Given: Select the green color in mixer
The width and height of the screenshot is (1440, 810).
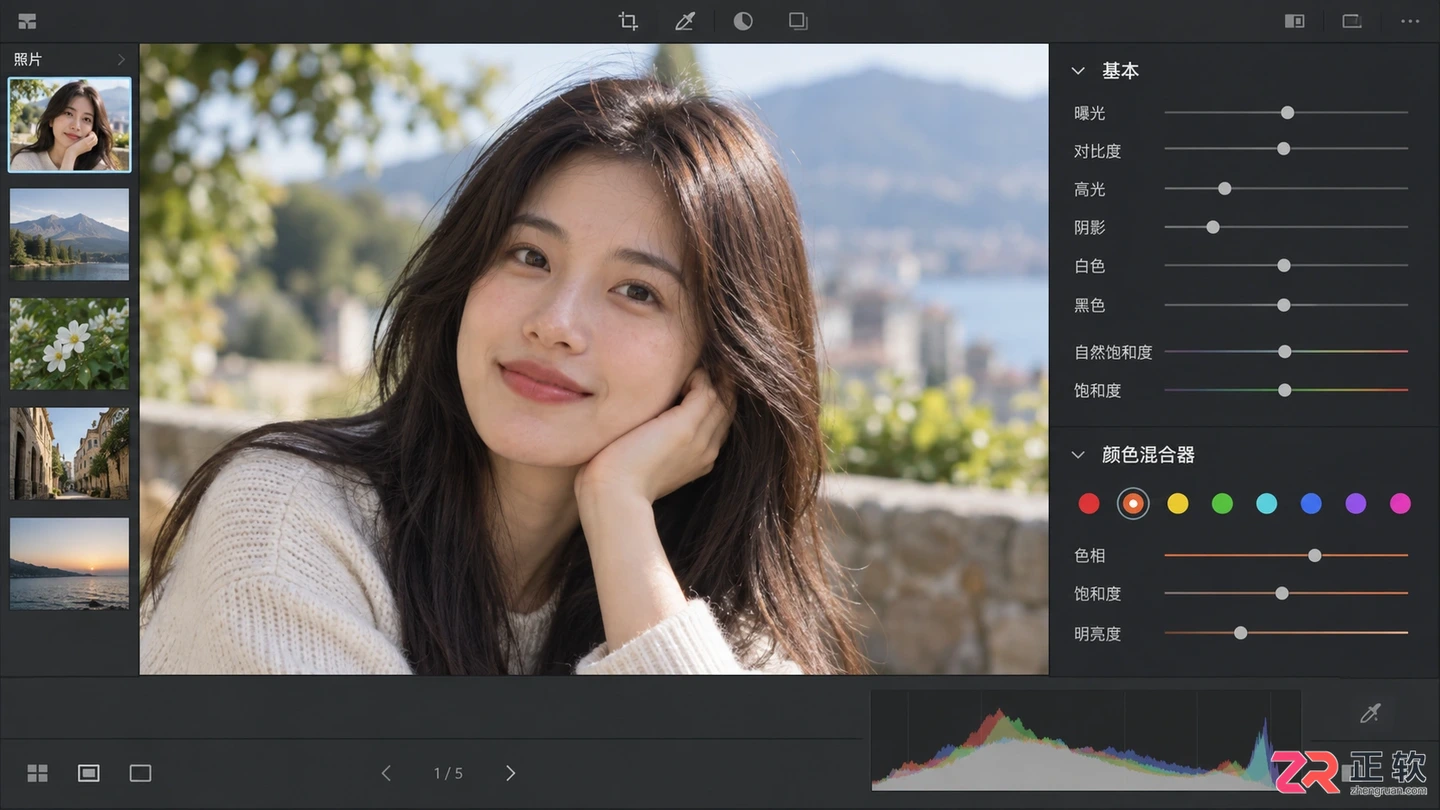Looking at the screenshot, I should (1222, 504).
